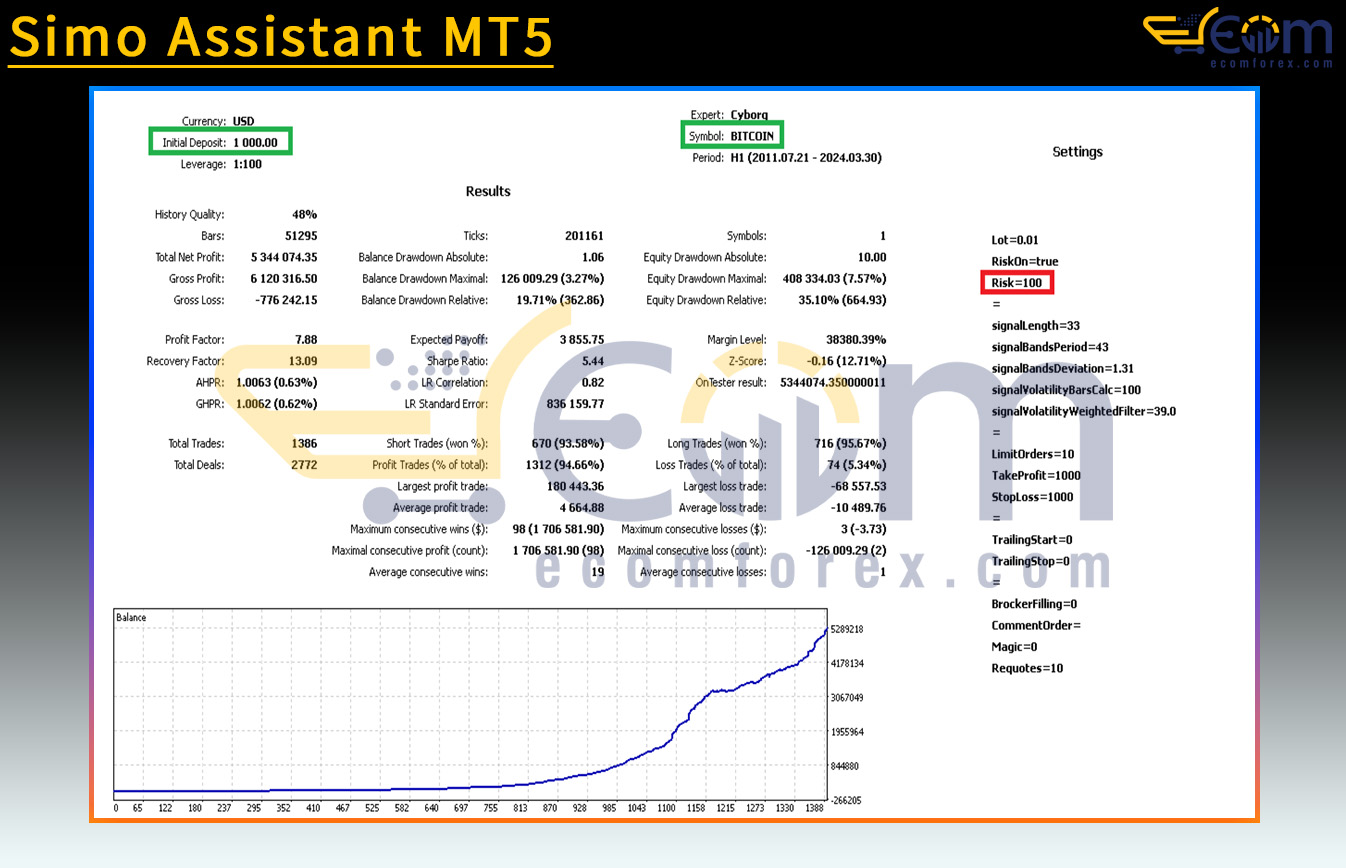Select Ticks value '201161'
Viewport: 1346px width, 868px height.
[584, 236]
